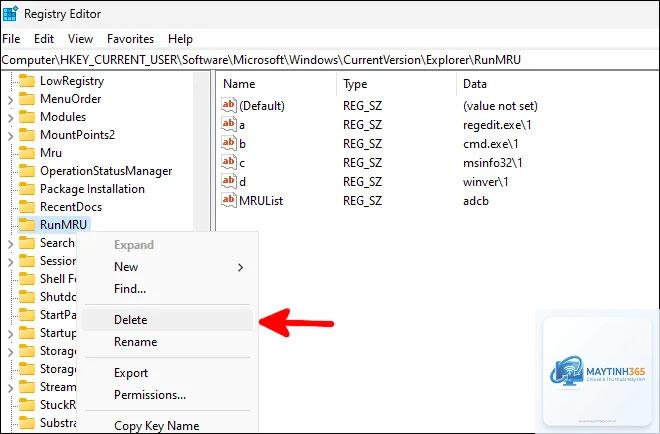The height and width of the screenshot is (434, 660).
Task: Select the RecentDocs tree item label
Action: [71, 207]
